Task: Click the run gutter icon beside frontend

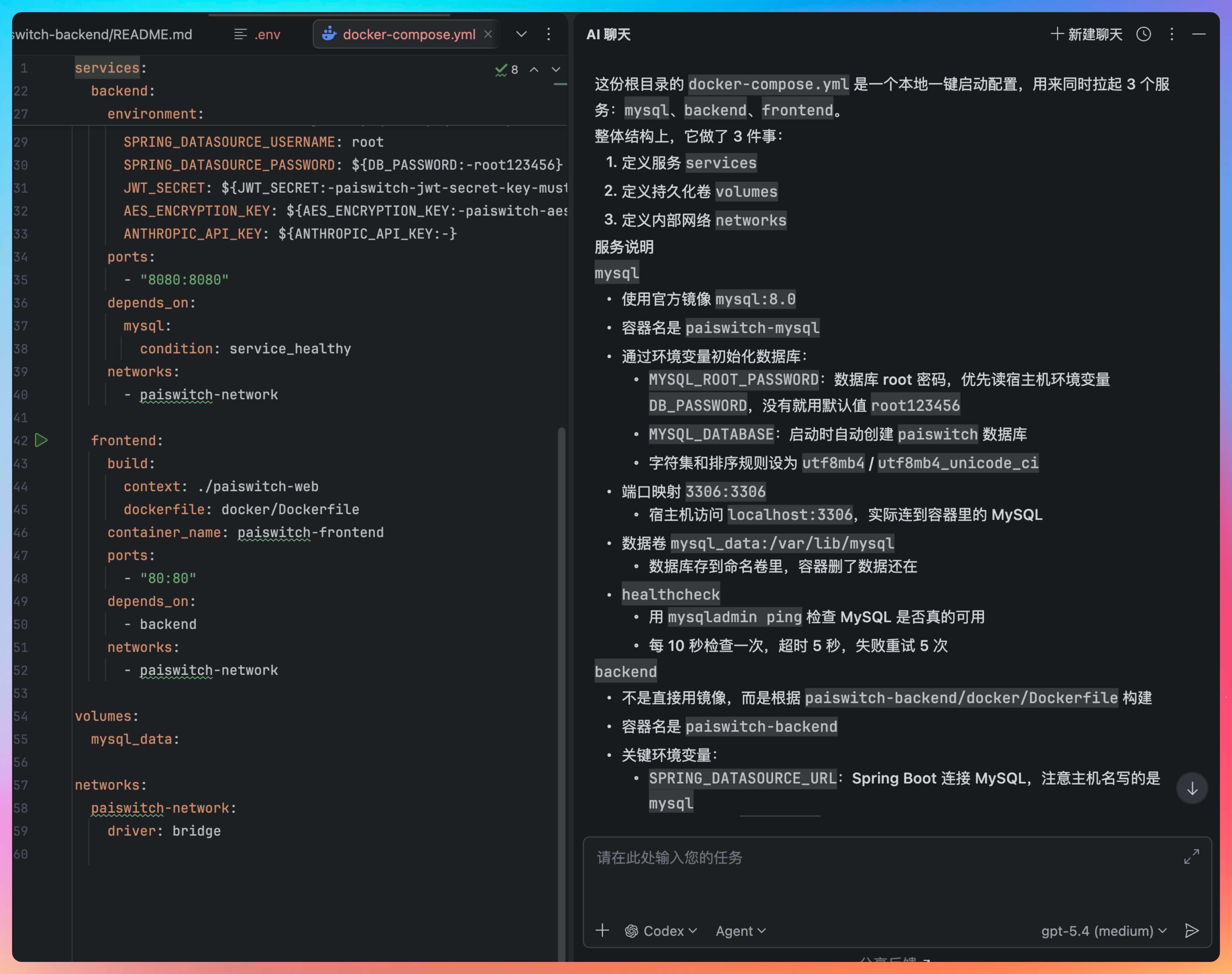Action: coord(41,440)
